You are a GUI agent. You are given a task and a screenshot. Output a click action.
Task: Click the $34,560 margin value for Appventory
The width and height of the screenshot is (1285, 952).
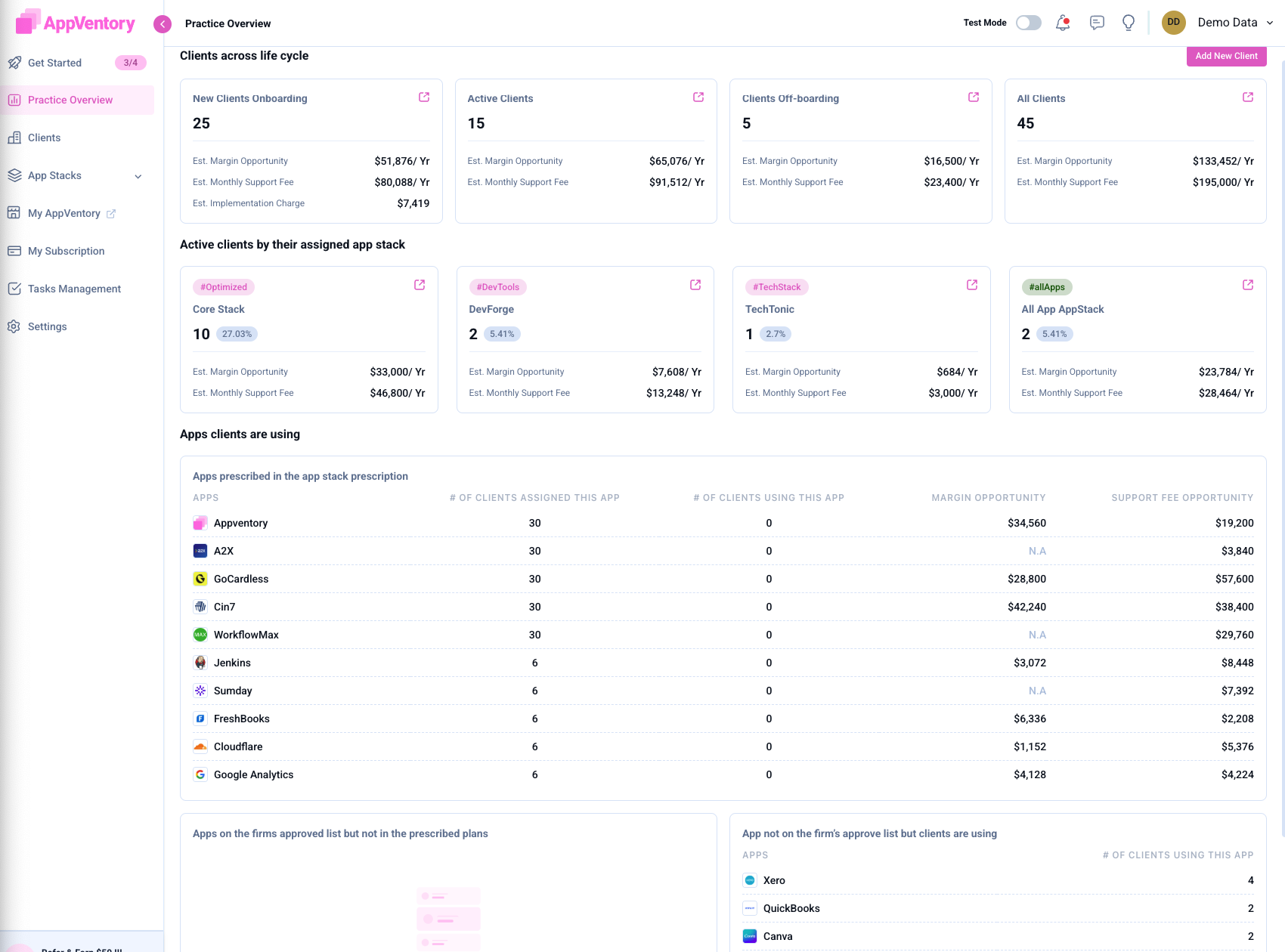[x=1026, y=523]
